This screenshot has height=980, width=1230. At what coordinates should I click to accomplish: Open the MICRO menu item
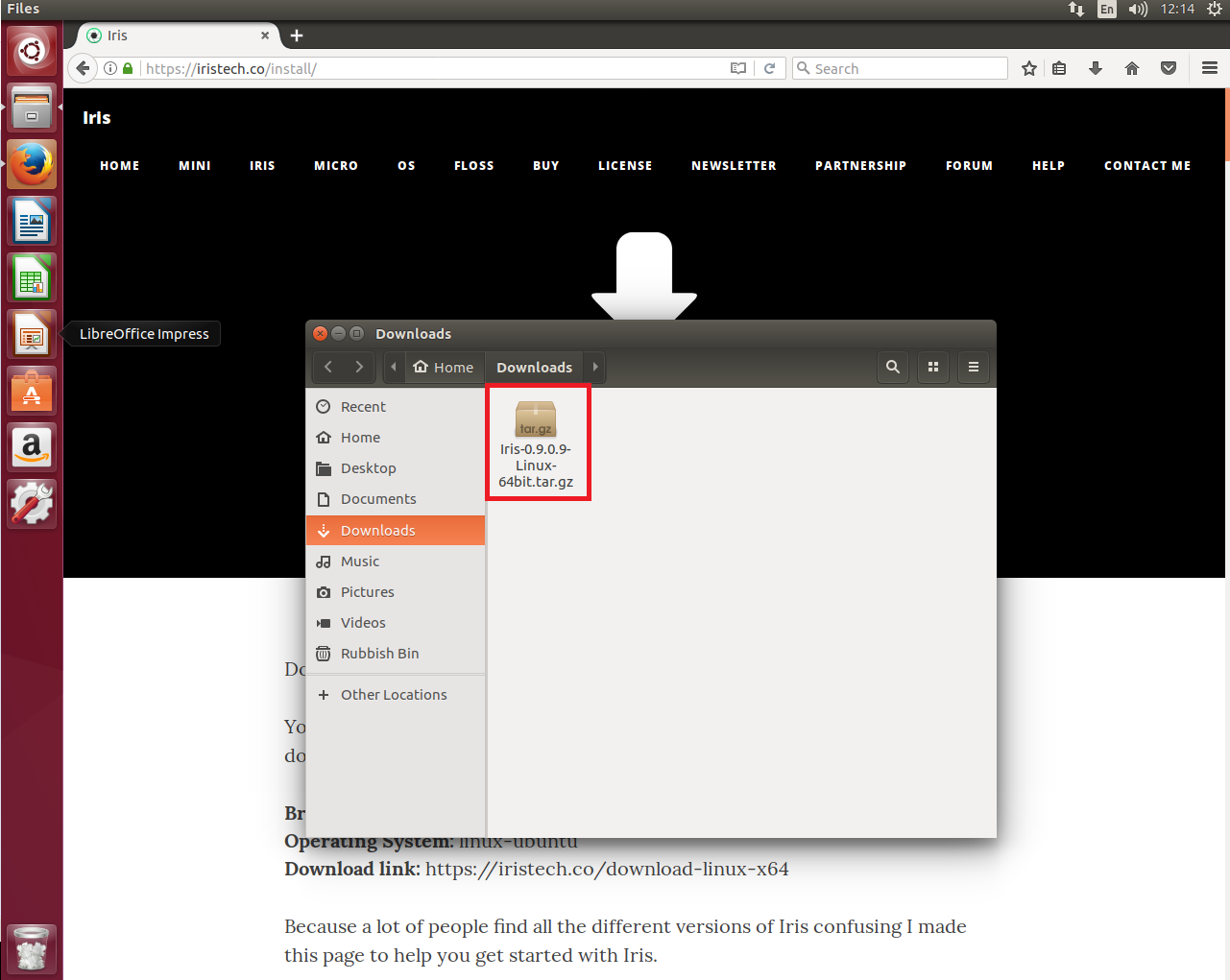pyautogui.click(x=336, y=166)
